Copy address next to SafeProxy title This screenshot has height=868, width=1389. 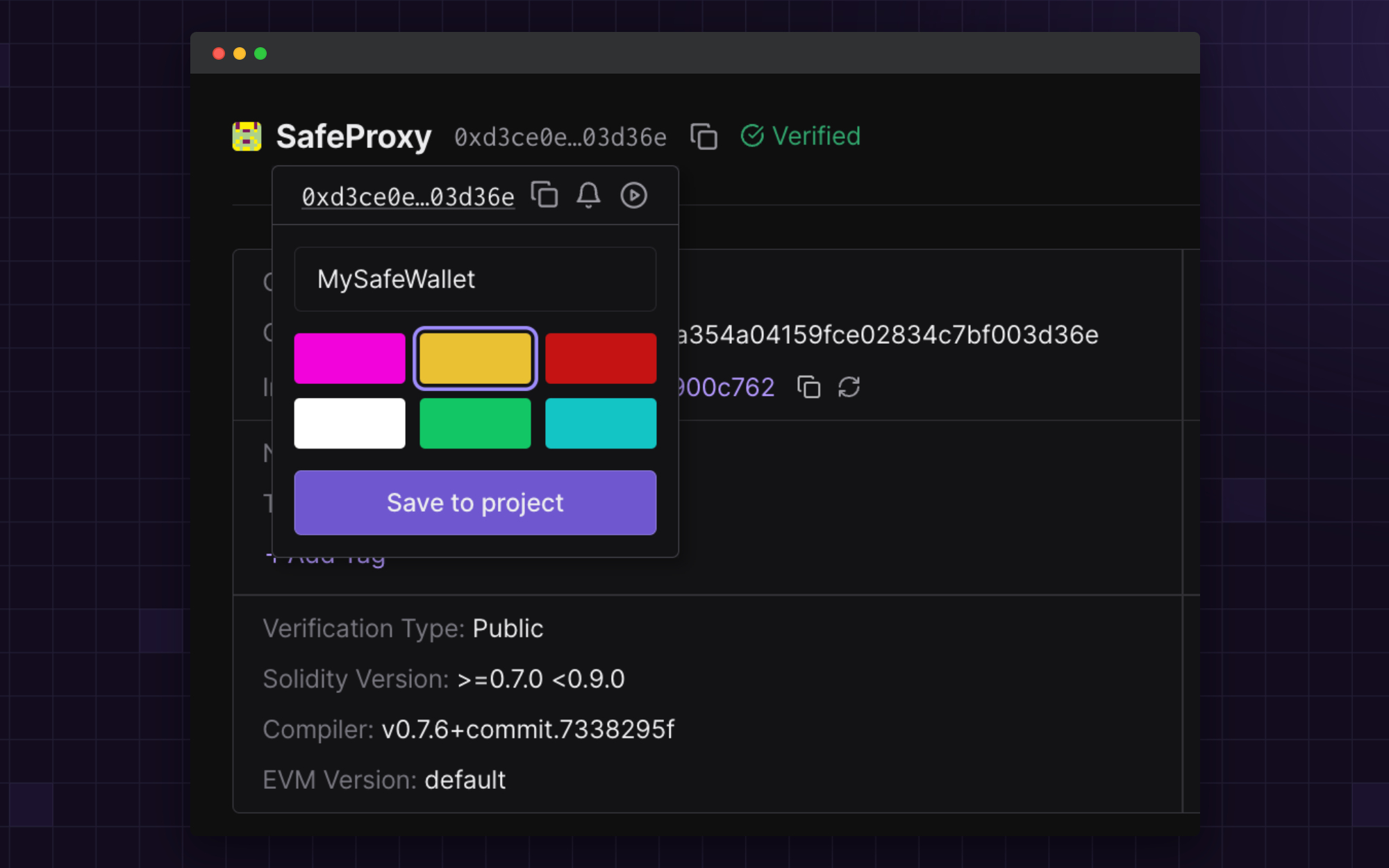704,136
